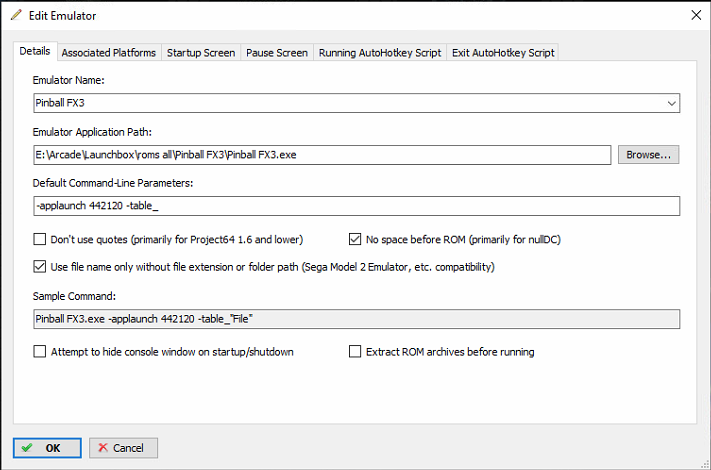711x470 pixels.
Task: Click the pencil icon in the title bar
Action: pos(16,15)
